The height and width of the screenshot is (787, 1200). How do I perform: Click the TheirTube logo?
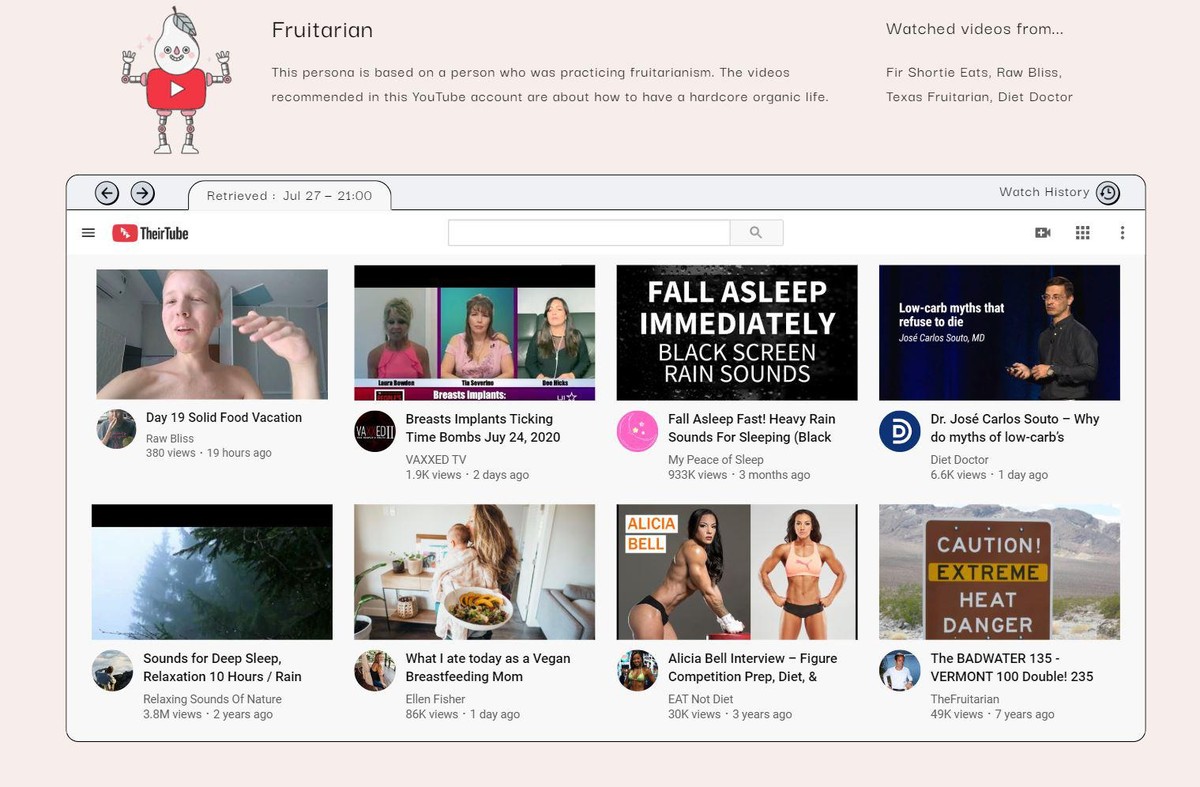(150, 233)
